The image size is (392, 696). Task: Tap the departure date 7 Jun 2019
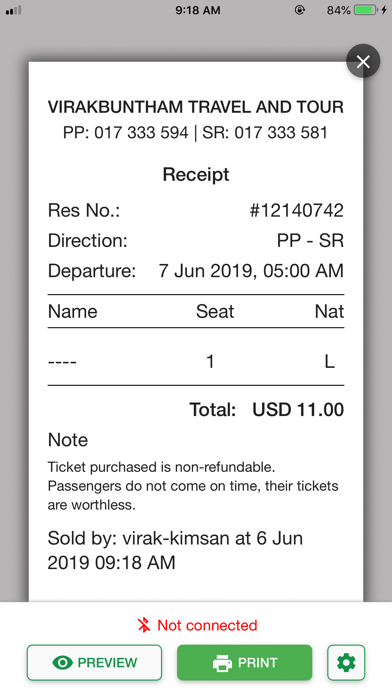tap(206, 271)
